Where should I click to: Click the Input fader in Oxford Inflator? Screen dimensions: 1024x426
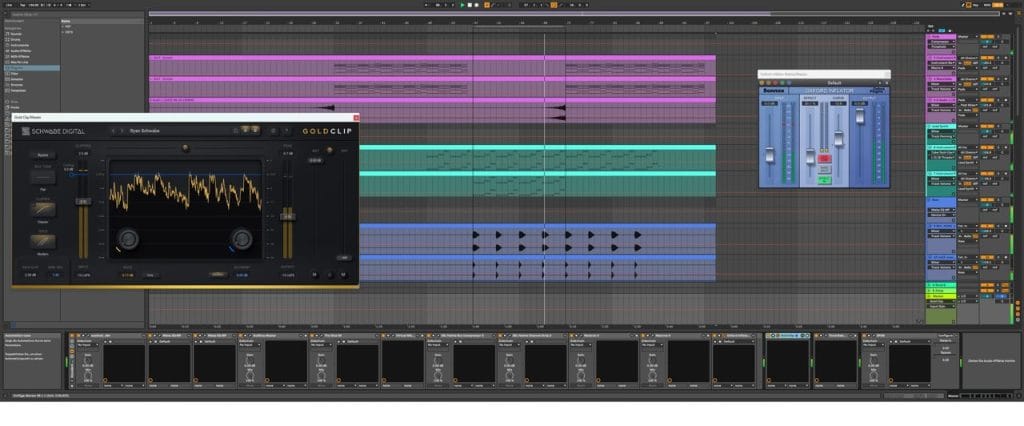pos(769,155)
